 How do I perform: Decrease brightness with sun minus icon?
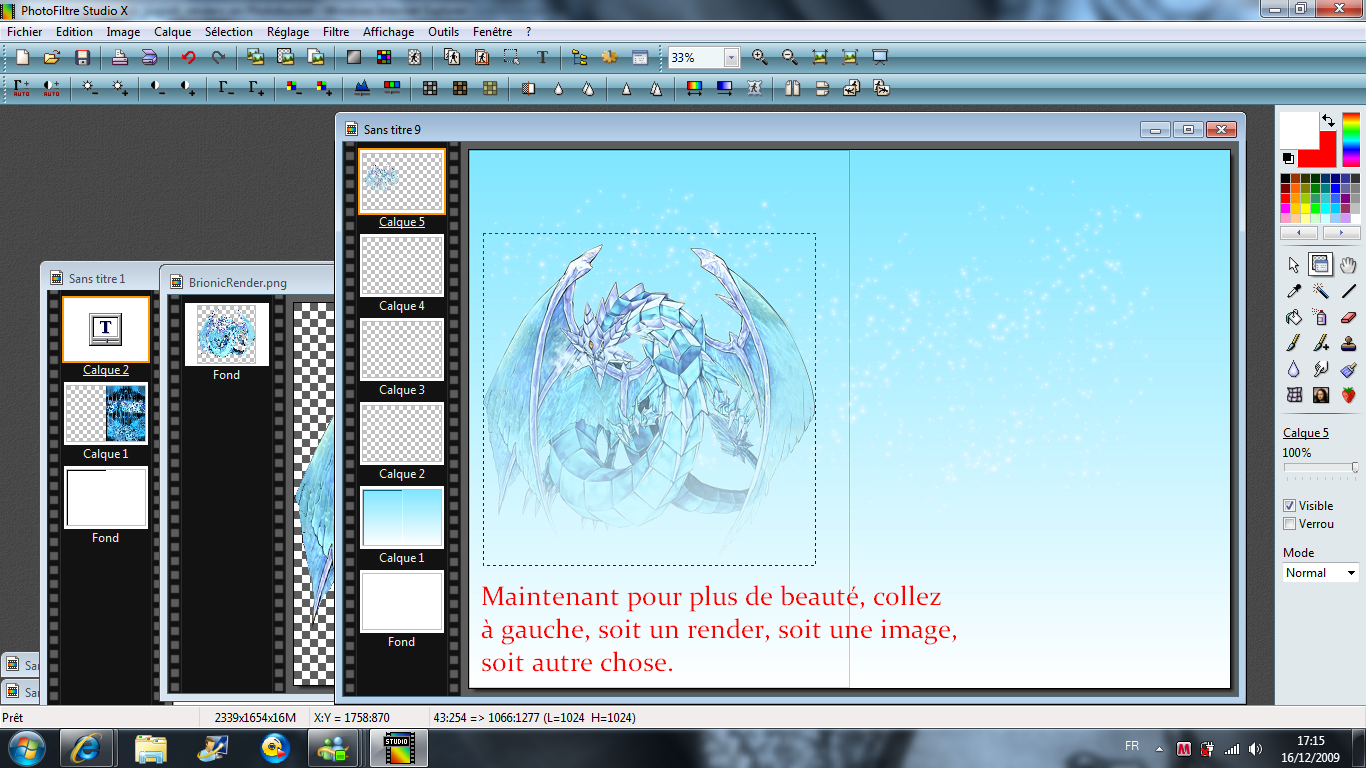click(90, 88)
